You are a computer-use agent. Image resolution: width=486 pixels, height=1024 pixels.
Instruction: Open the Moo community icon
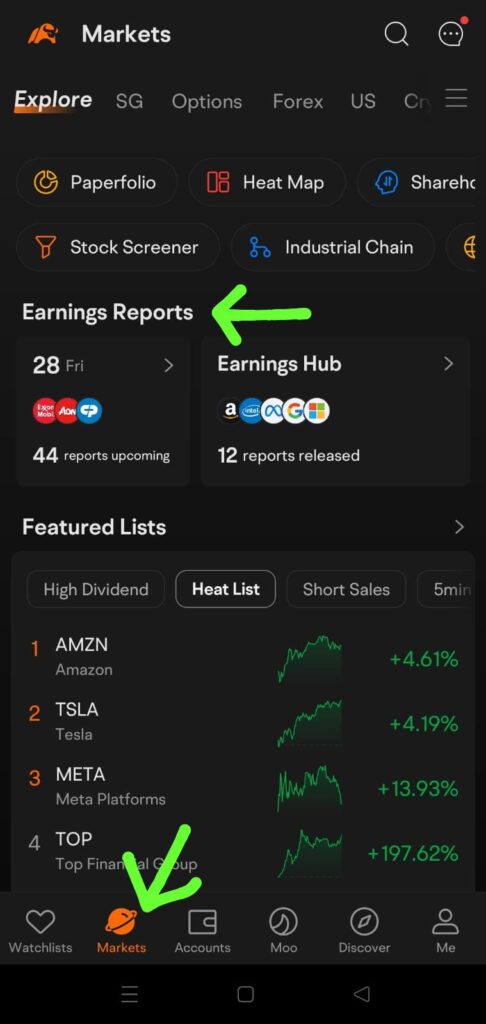pos(284,922)
